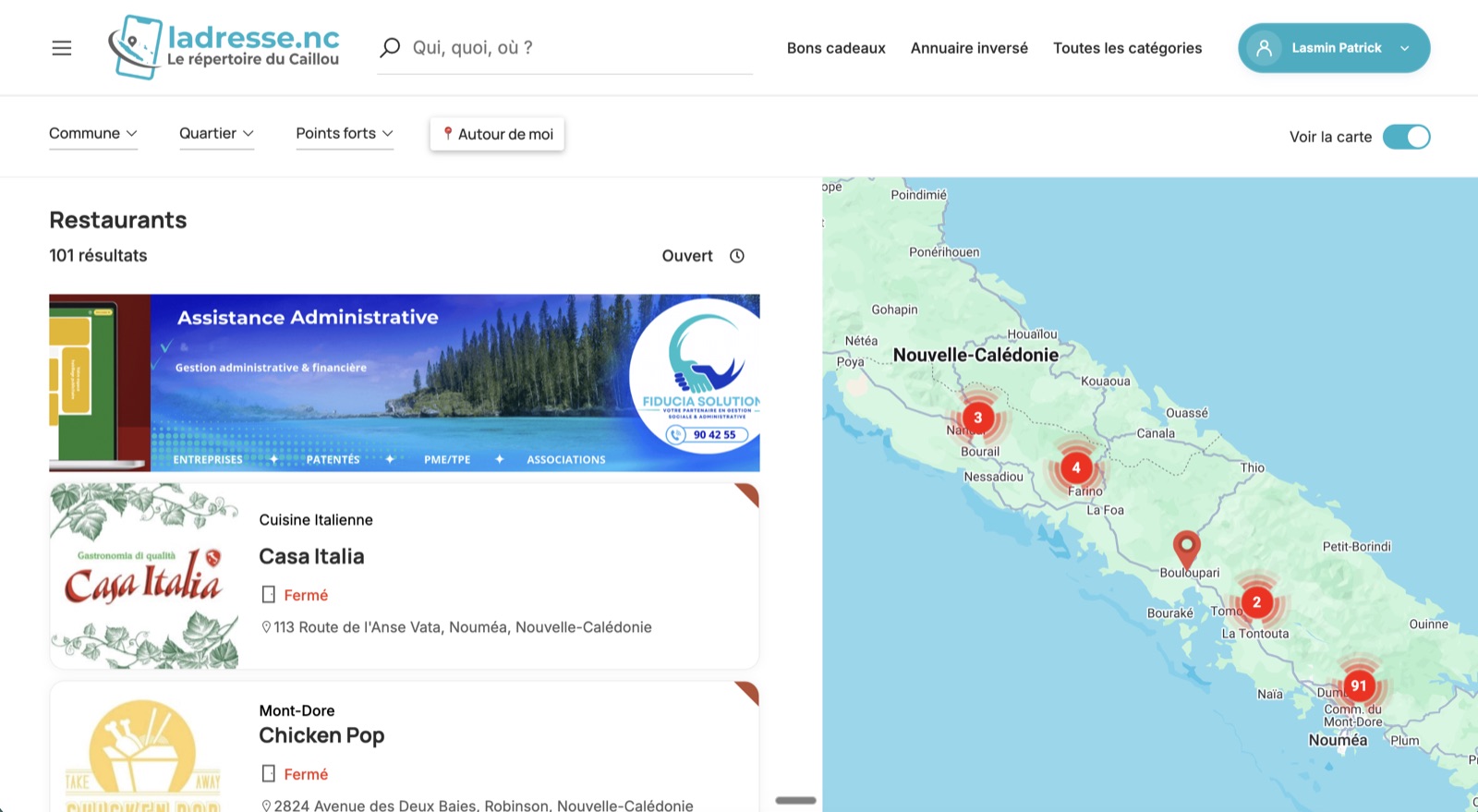Open the Fiducia Solution ad banner
Screen dimensions: 1478x812
coord(405,383)
